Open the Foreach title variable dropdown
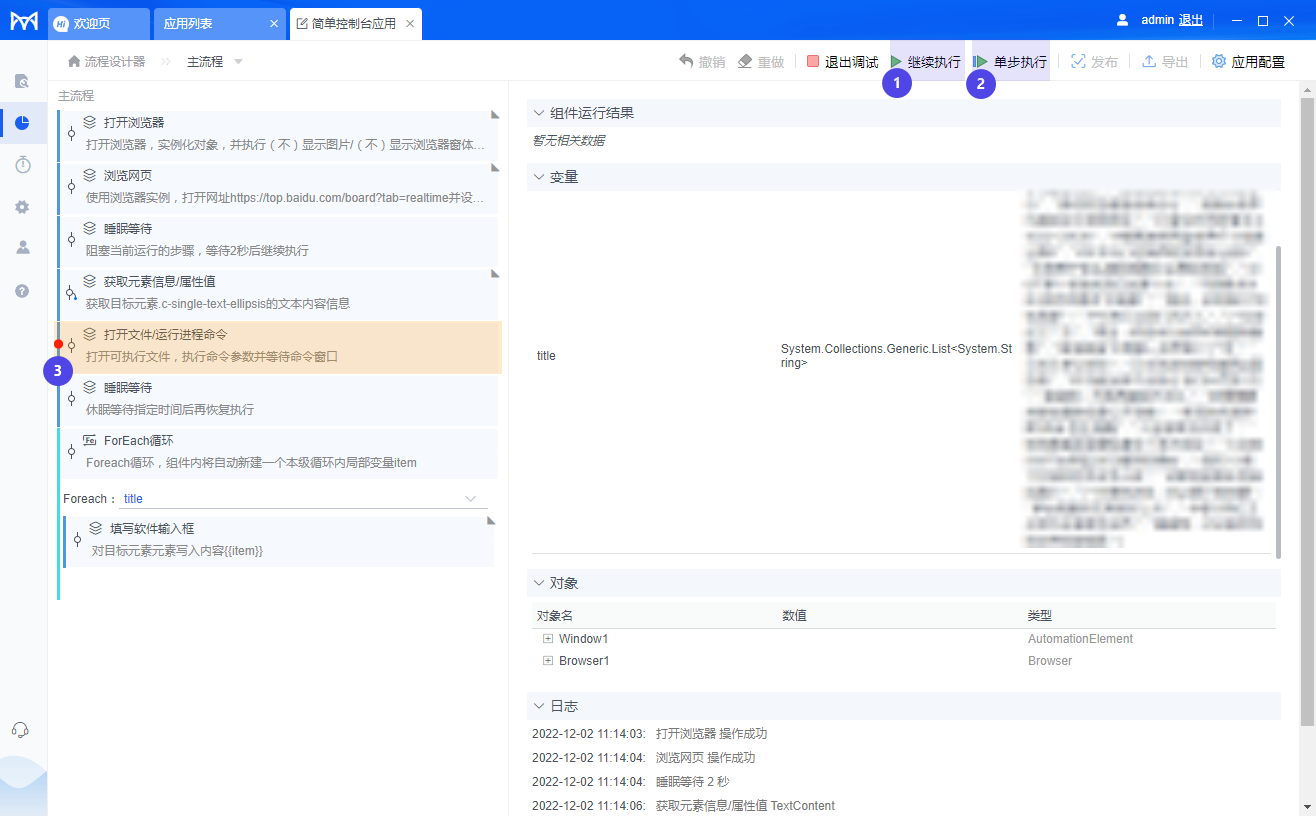The width and height of the screenshot is (1316, 816). 470,498
